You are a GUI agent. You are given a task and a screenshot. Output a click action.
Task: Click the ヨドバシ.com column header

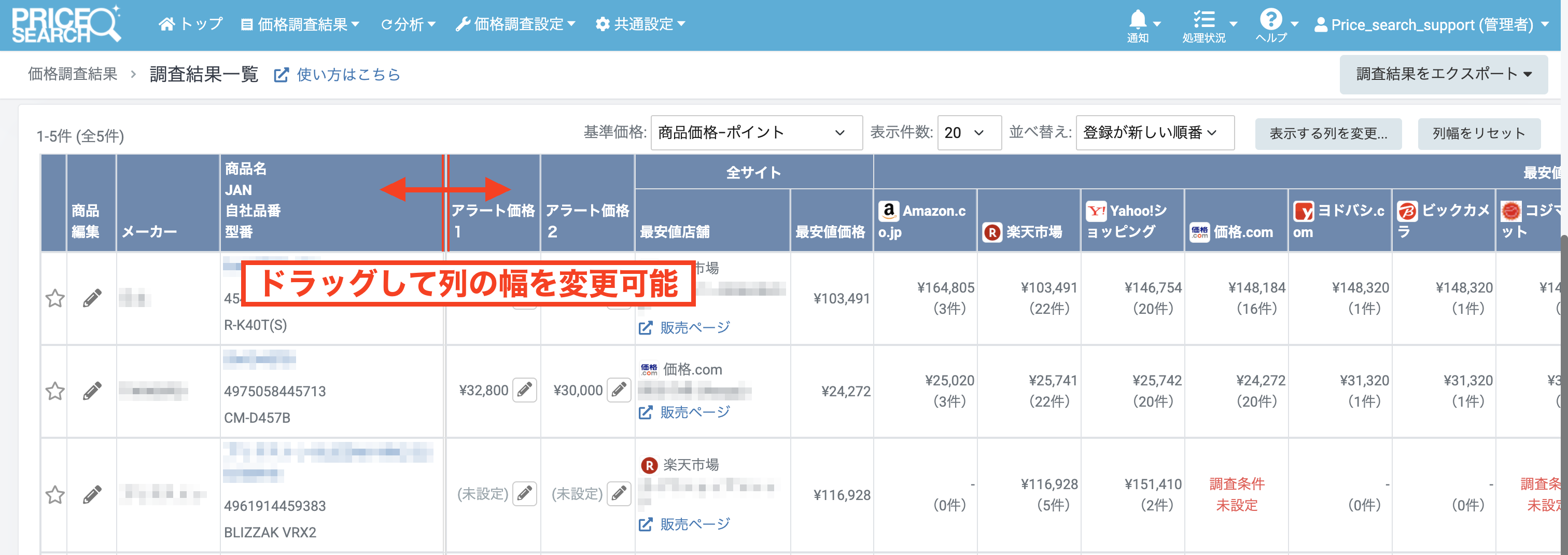click(1340, 220)
